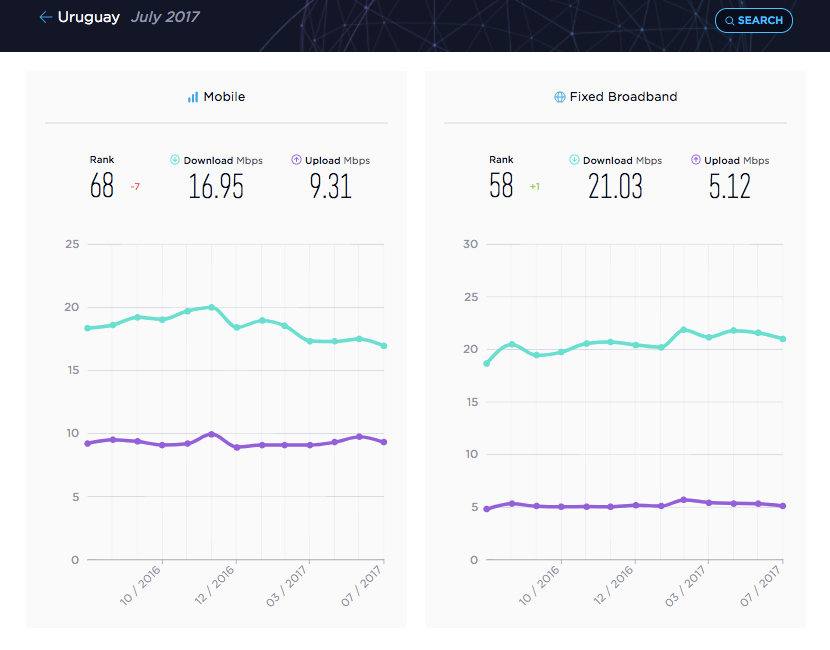The width and height of the screenshot is (830, 650).
Task: Click the Fixed Broadband rank change +1
Action: (535, 187)
